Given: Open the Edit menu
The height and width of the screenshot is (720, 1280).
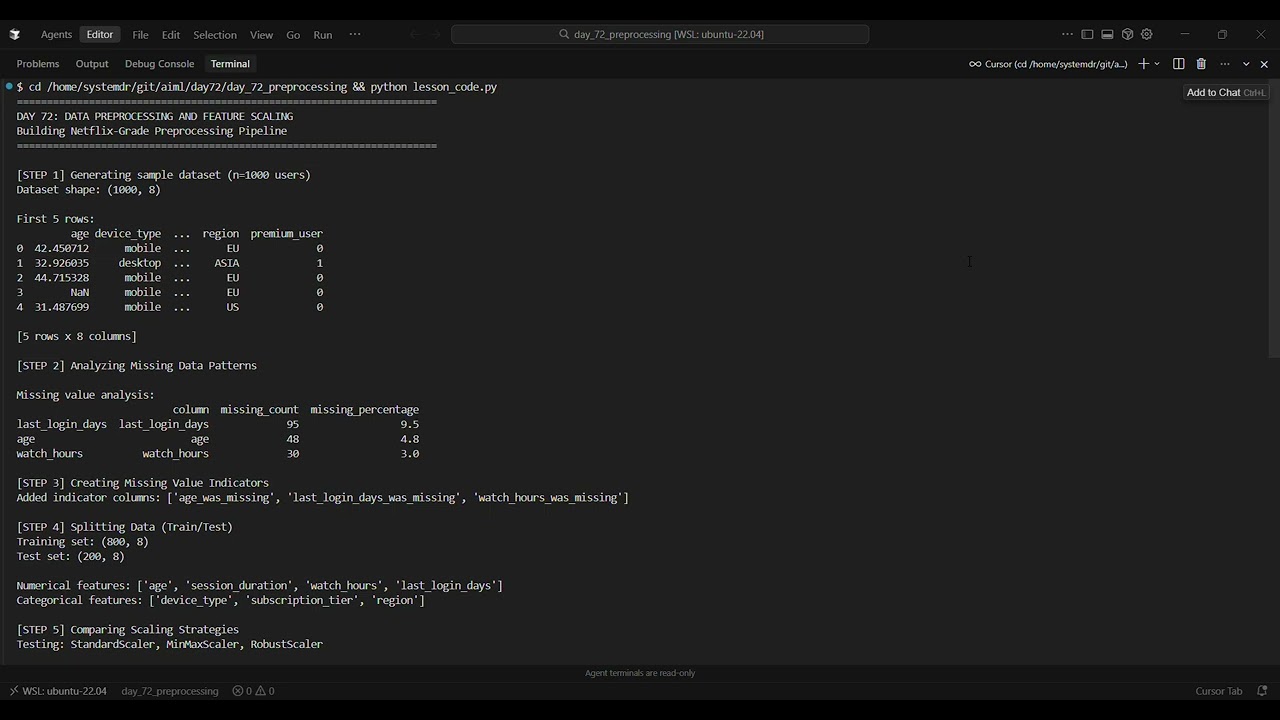Looking at the screenshot, I should pos(171,35).
